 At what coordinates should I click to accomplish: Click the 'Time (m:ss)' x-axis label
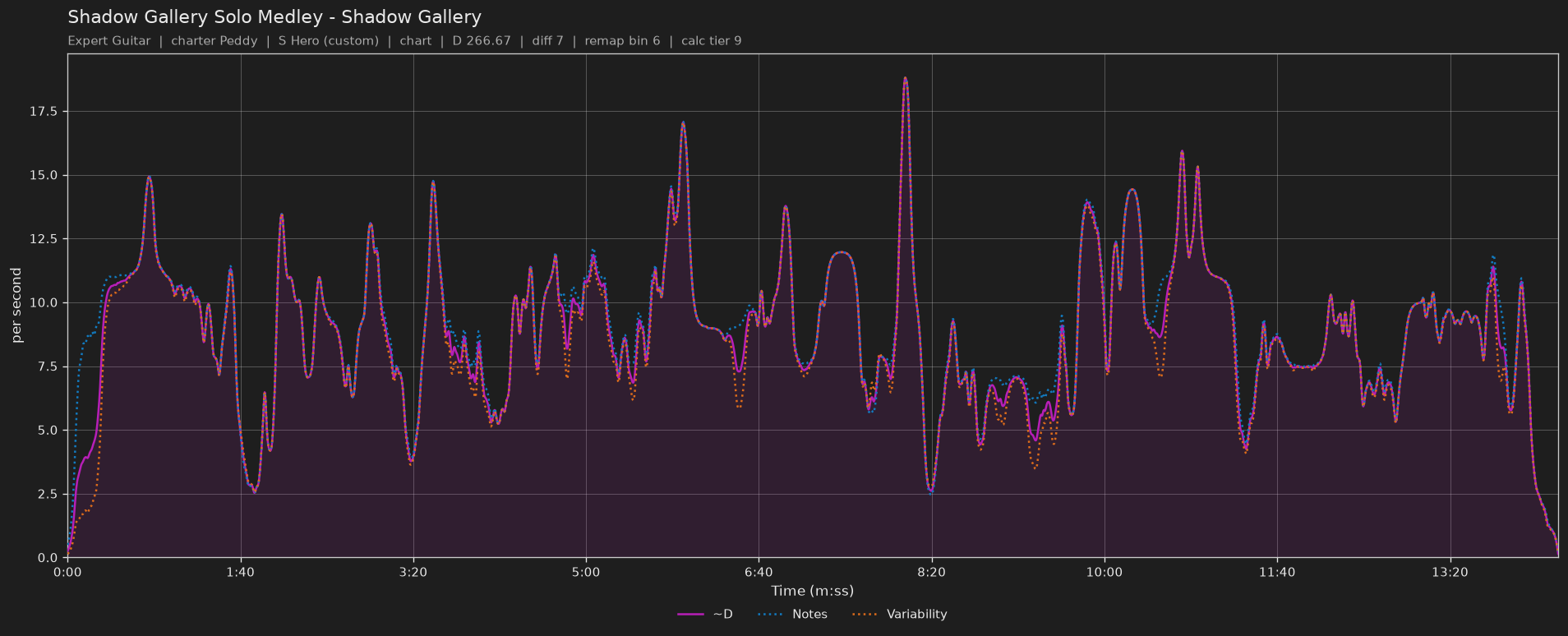click(812, 591)
